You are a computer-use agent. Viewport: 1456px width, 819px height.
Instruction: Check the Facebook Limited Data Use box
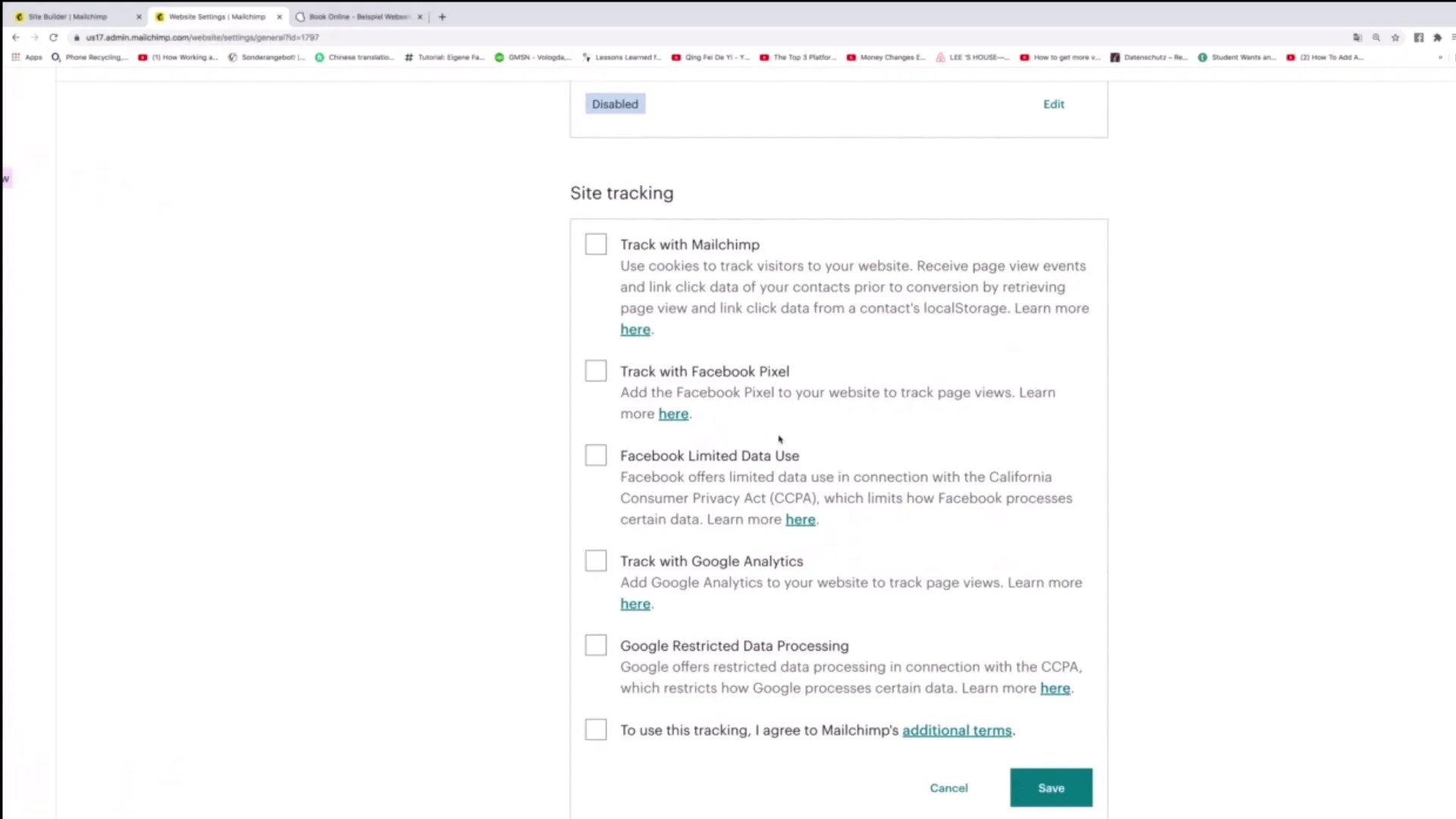[596, 455]
